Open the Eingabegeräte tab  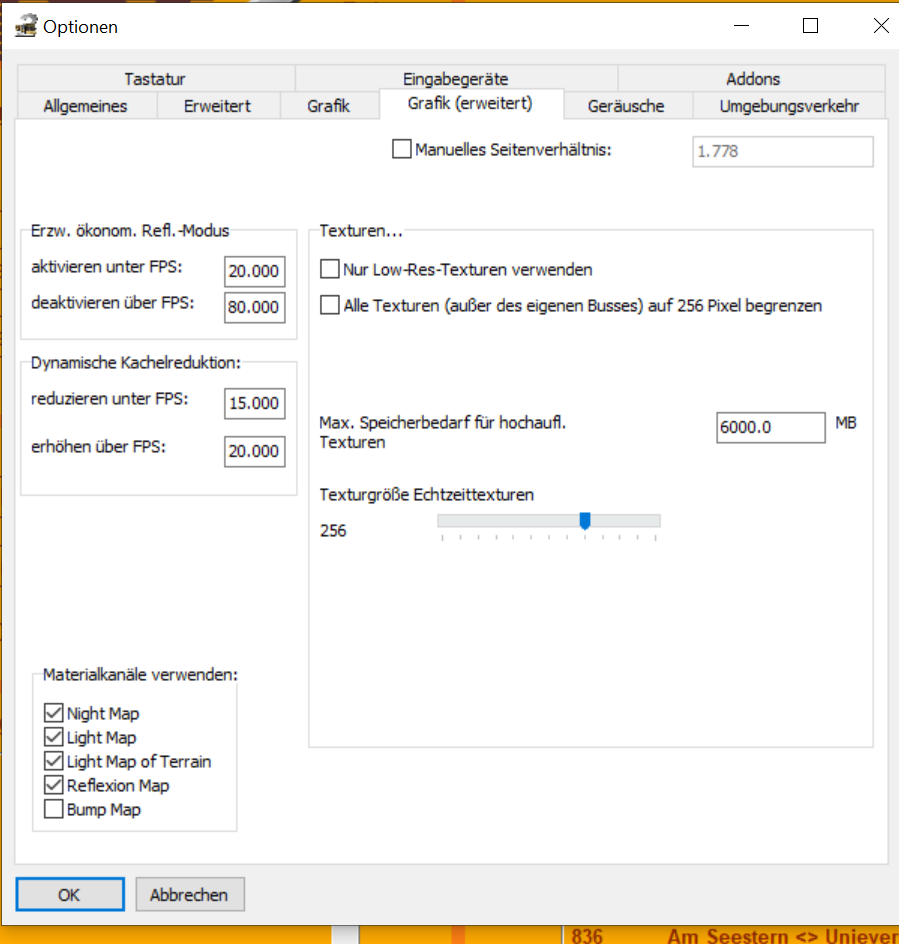coord(455,79)
